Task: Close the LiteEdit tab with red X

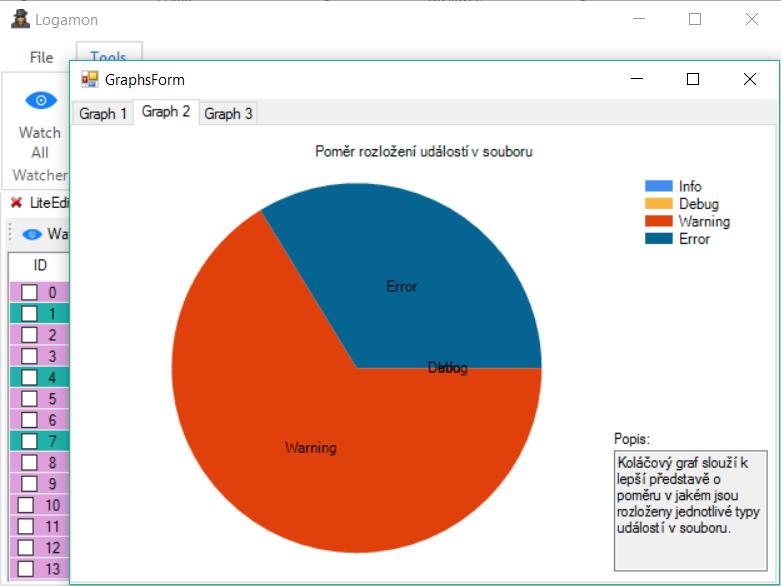Action: [x=16, y=202]
